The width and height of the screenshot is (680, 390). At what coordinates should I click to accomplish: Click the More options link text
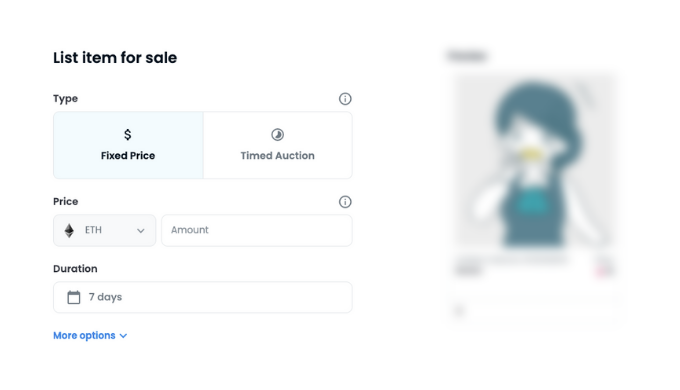pyautogui.click(x=84, y=336)
